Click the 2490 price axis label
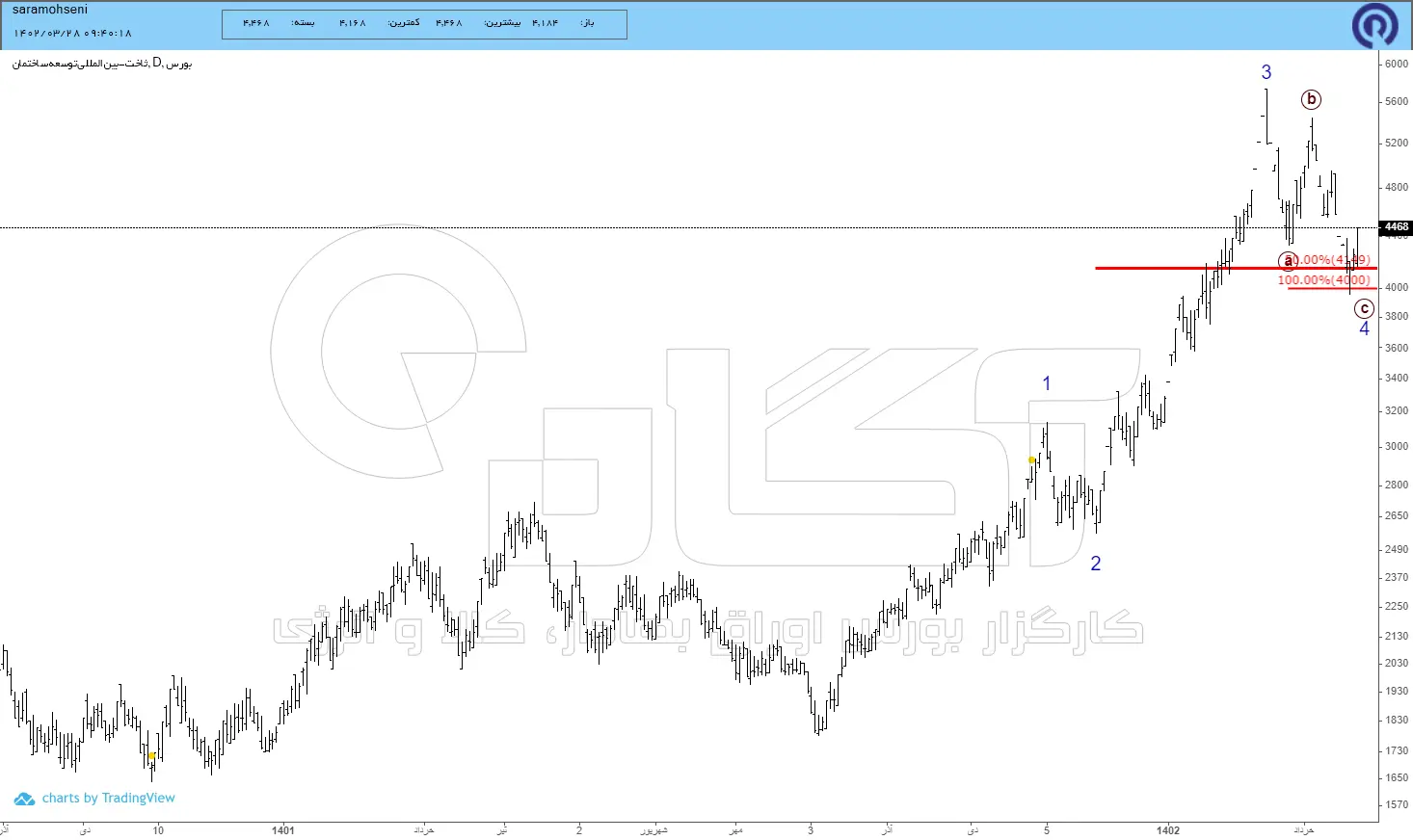1413x840 pixels. [x=1396, y=550]
